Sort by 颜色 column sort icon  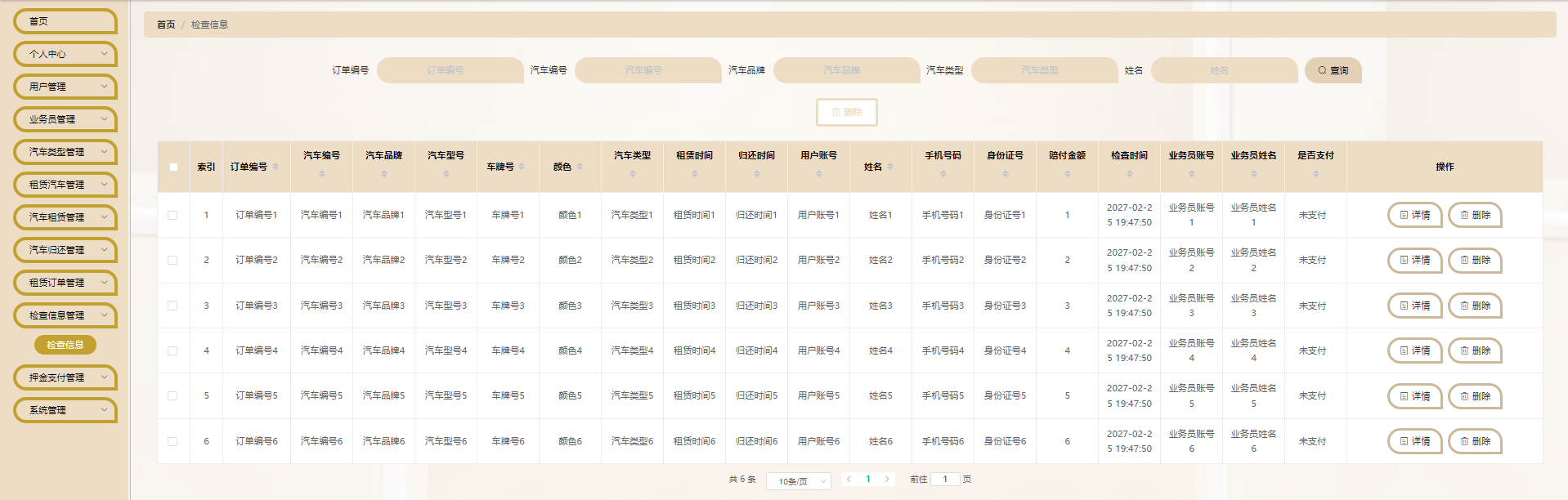[x=580, y=167]
